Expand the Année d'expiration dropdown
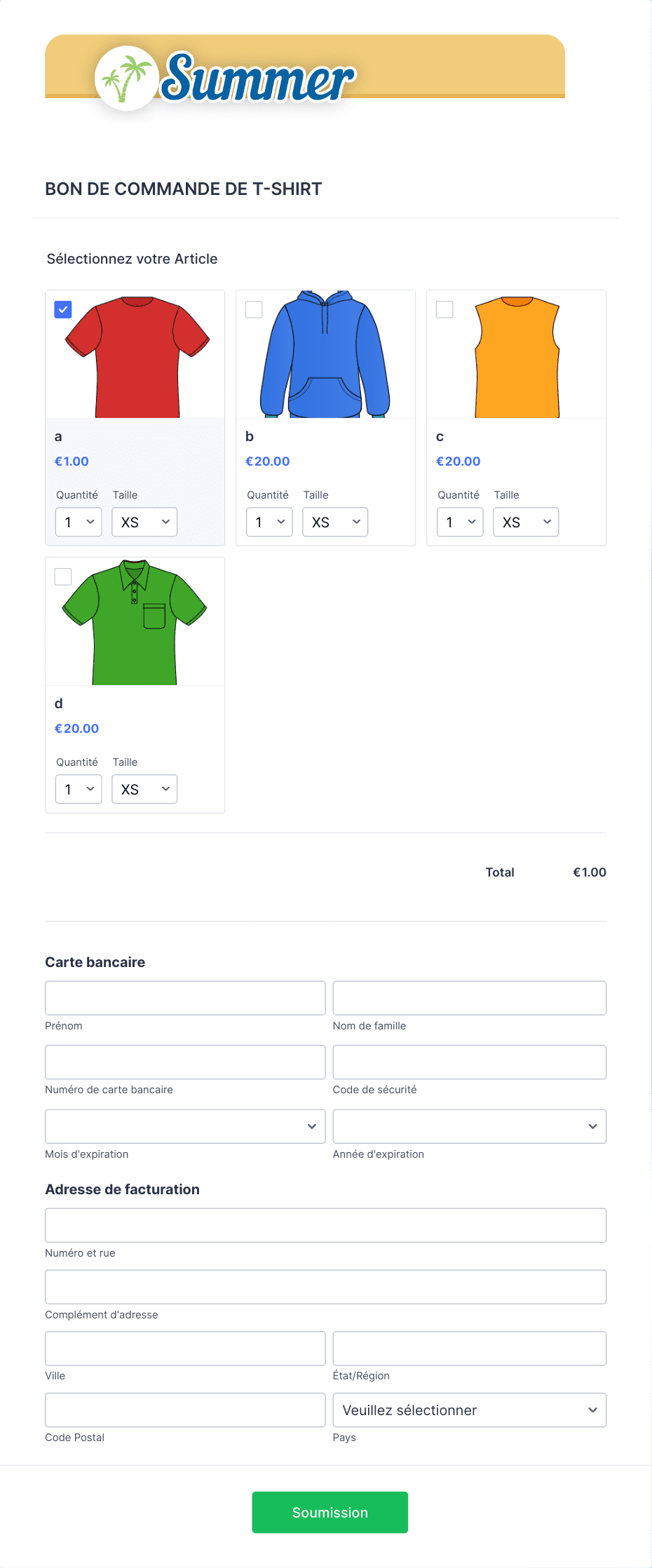Image resolution: width=652 pixels, height=1568 pixels. pos(470,1126)
